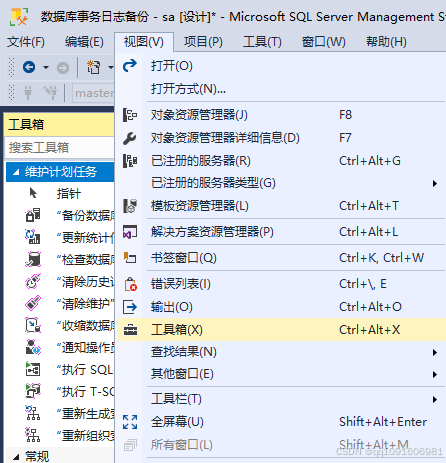
Task: Click the 搜索工具箱 search field
Action: point(60,148)
